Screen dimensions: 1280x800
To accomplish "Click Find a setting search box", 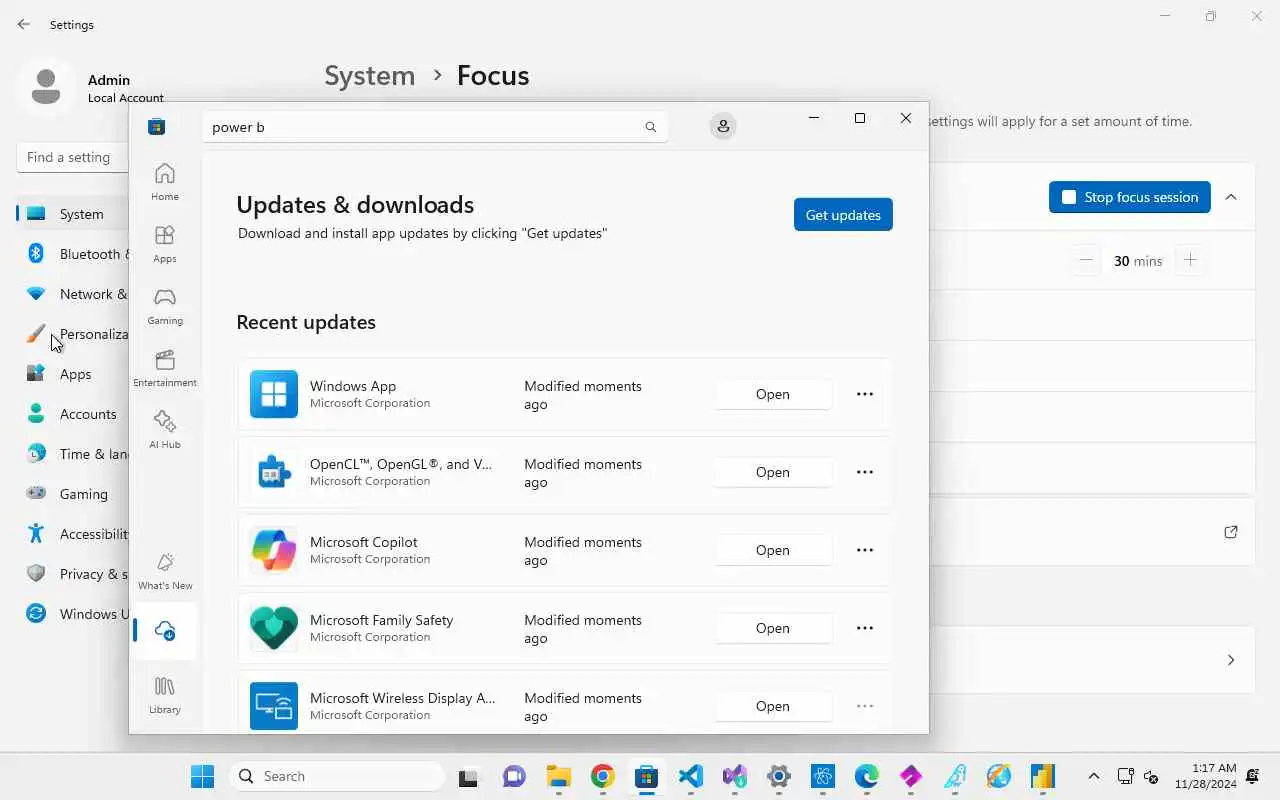I will tap(73, 157).
